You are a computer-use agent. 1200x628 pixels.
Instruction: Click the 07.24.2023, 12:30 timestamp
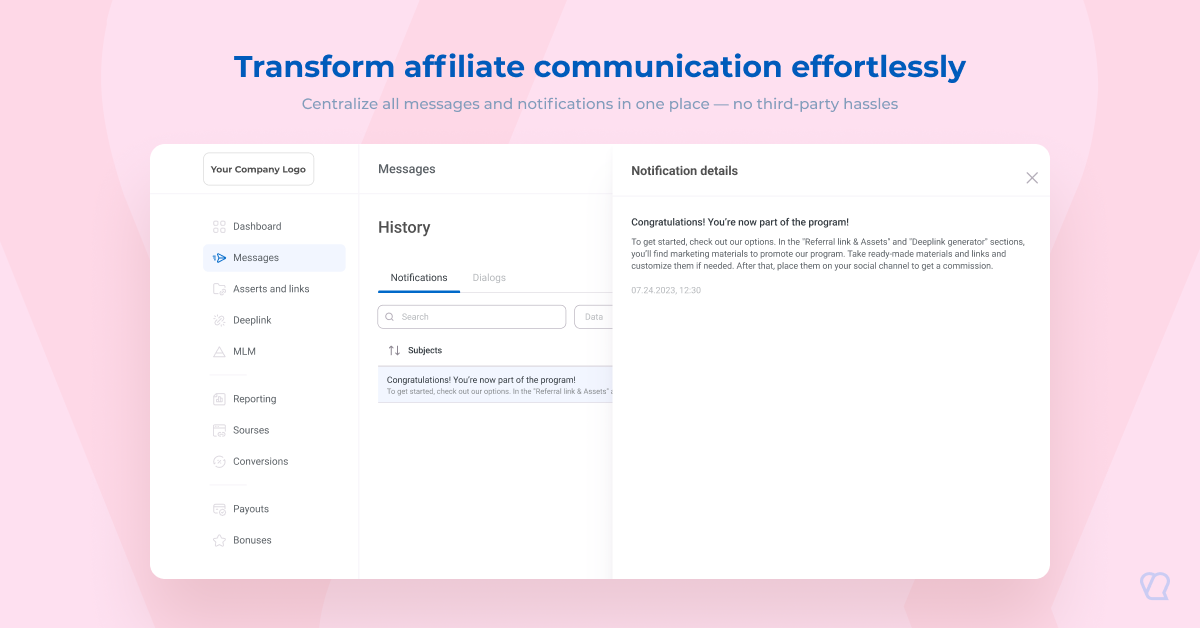[666, 290]
